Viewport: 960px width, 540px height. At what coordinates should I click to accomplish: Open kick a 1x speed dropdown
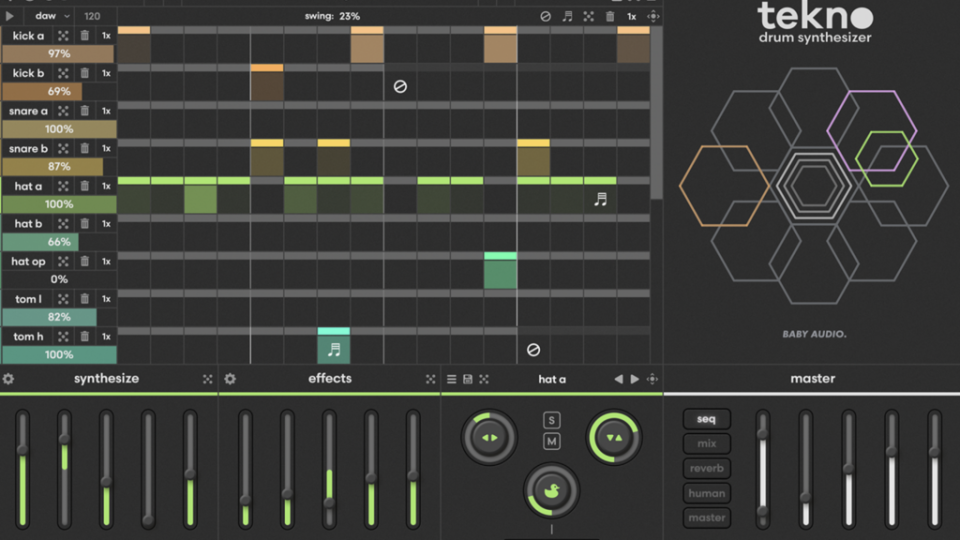click(x=107, y=36)
